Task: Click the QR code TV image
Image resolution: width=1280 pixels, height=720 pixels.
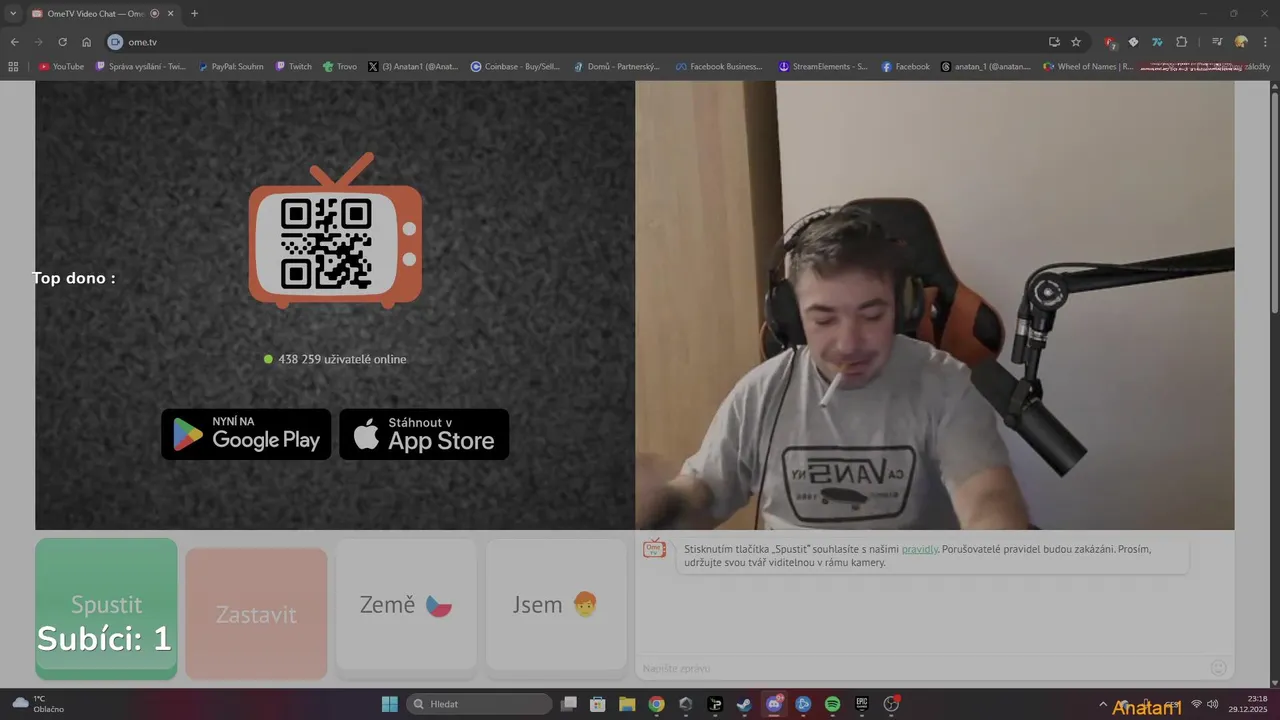Action: tap(335, 231)
